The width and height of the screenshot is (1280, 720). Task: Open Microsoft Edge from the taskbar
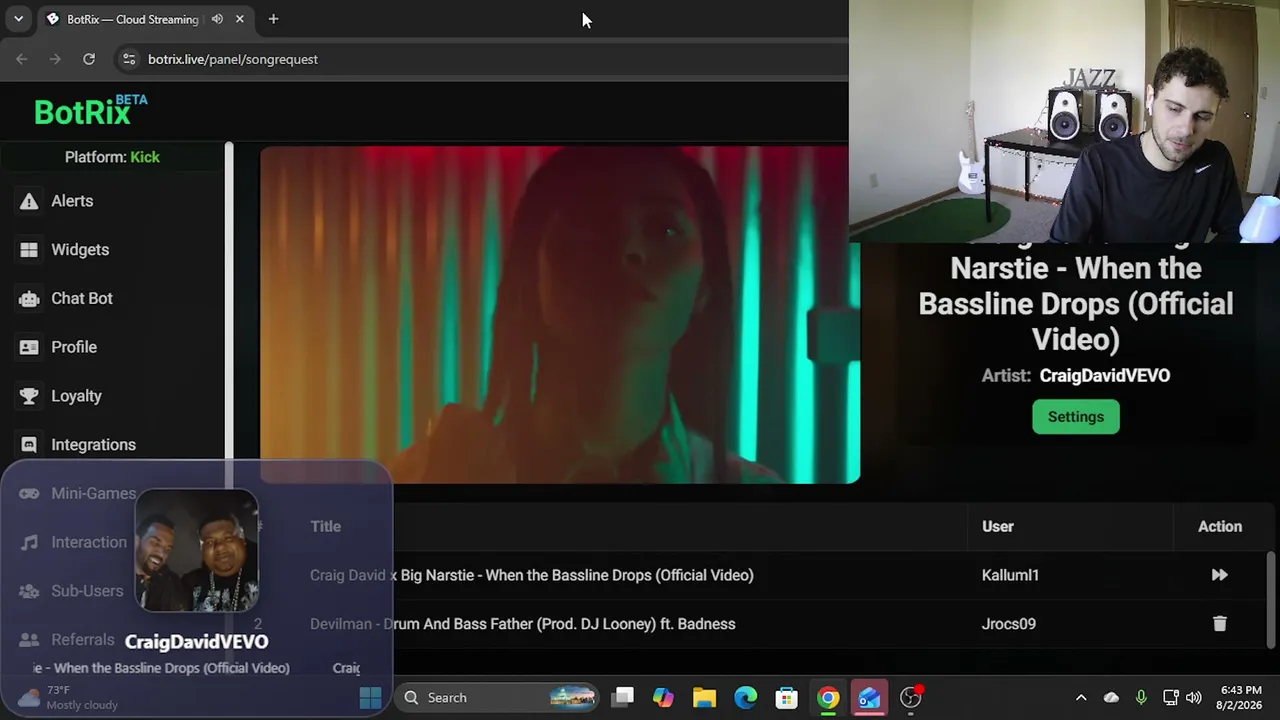[746, 697]
